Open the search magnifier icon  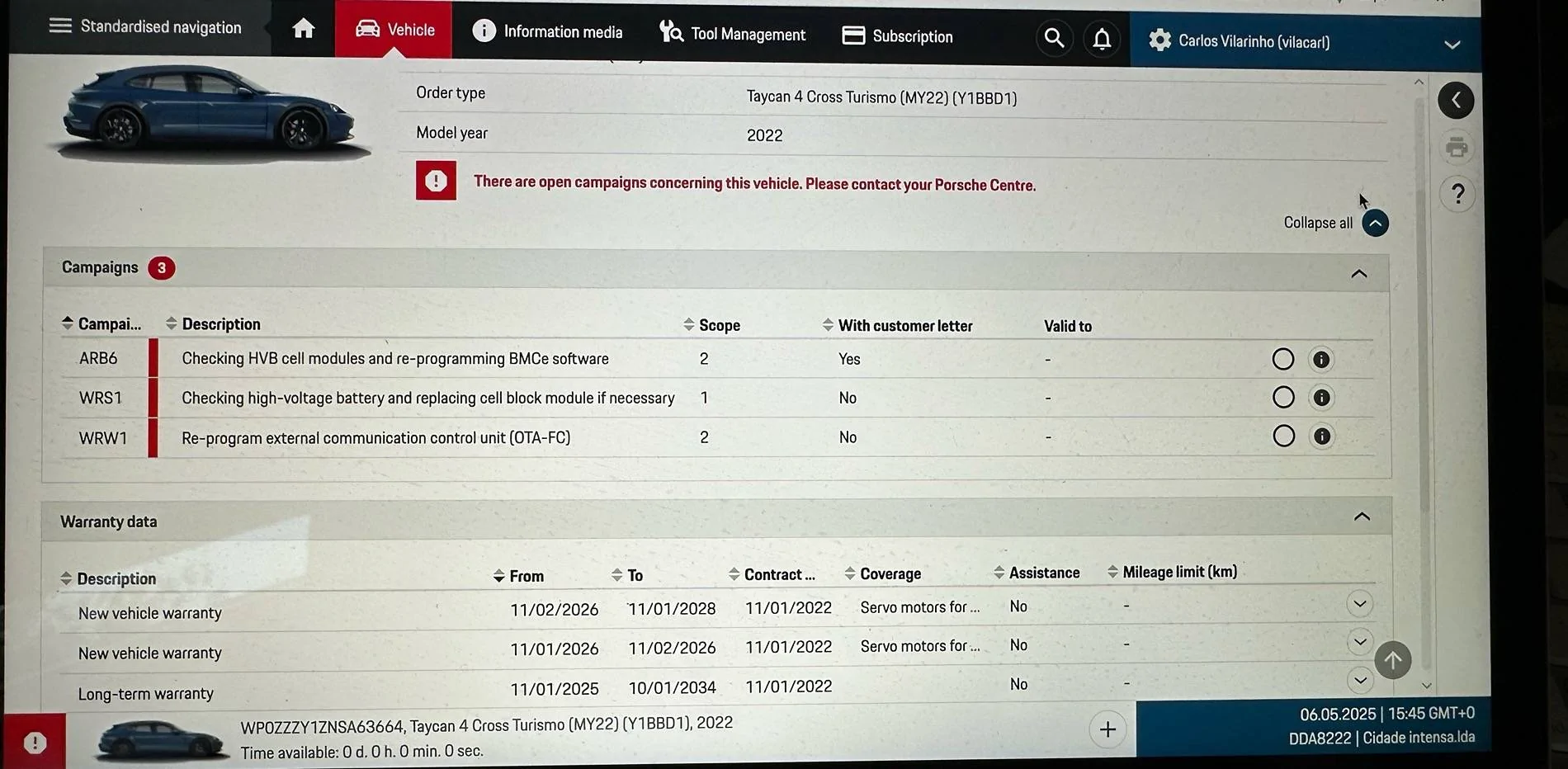click(1054, 38)
